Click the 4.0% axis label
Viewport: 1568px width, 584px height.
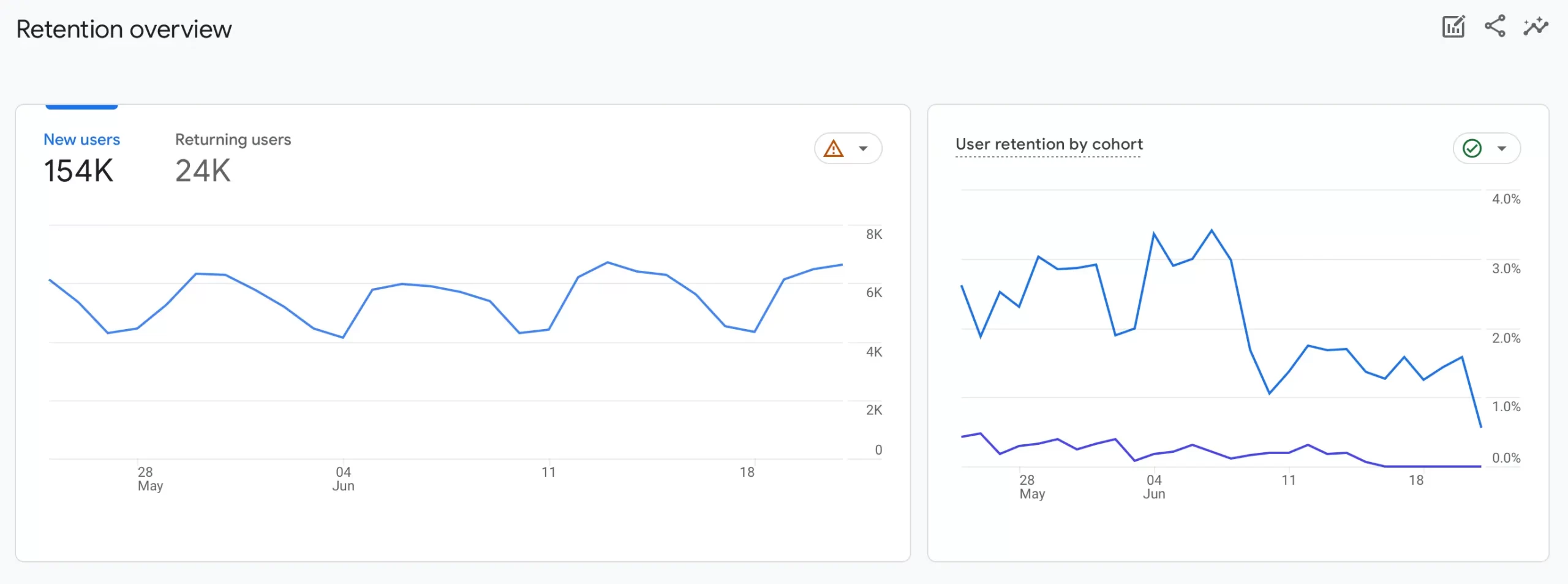tap(1506, 199)
